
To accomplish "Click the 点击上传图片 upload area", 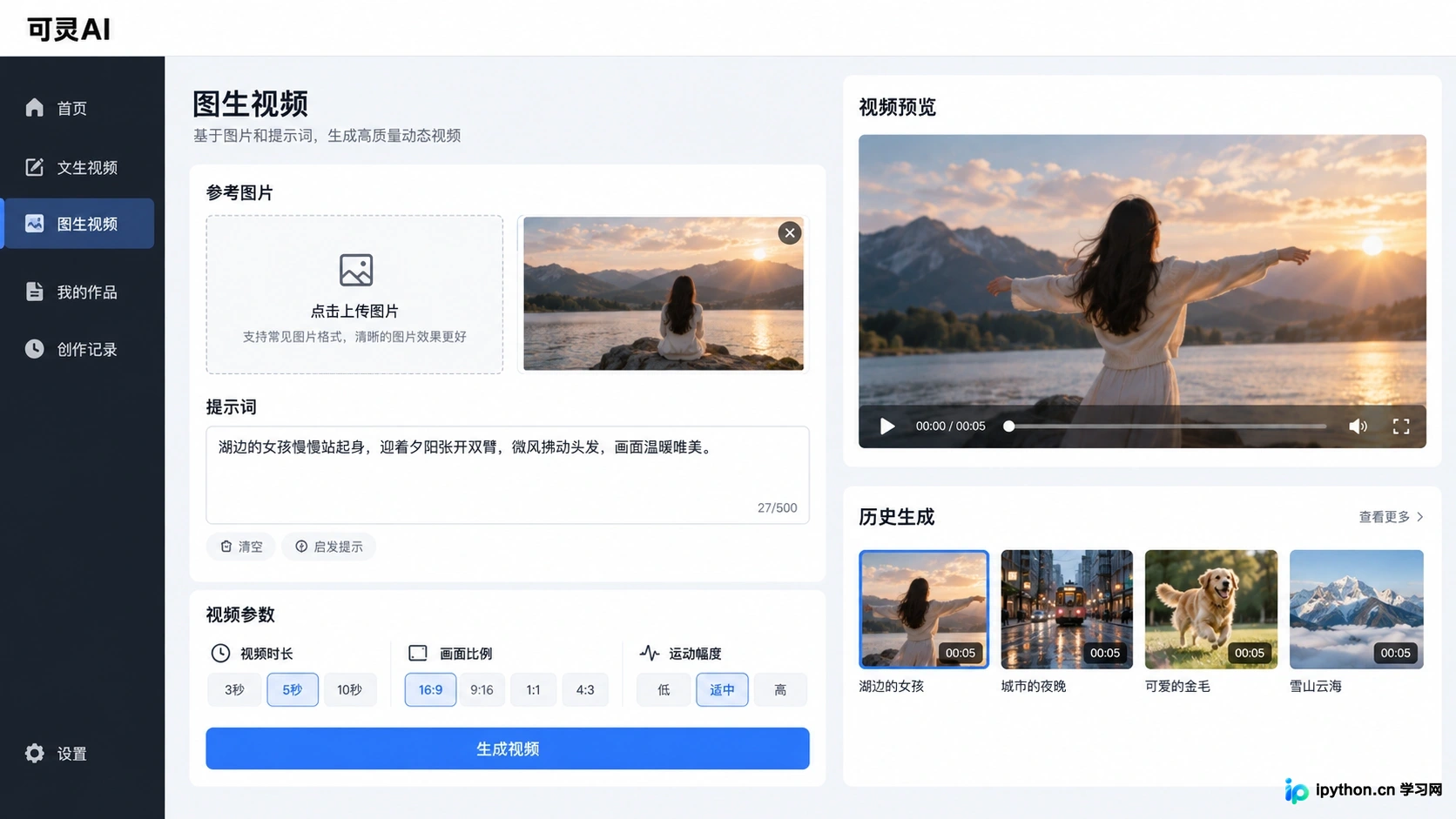I will (354, 294).
